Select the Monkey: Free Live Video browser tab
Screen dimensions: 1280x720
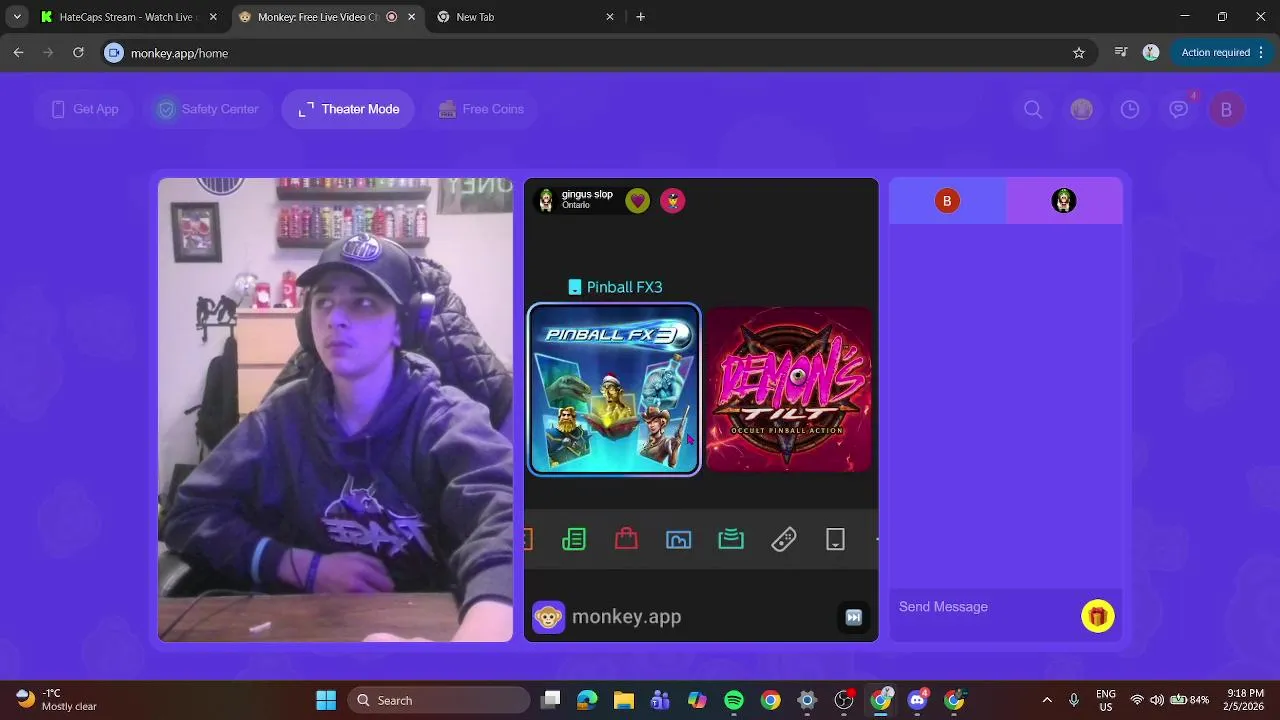327,17
